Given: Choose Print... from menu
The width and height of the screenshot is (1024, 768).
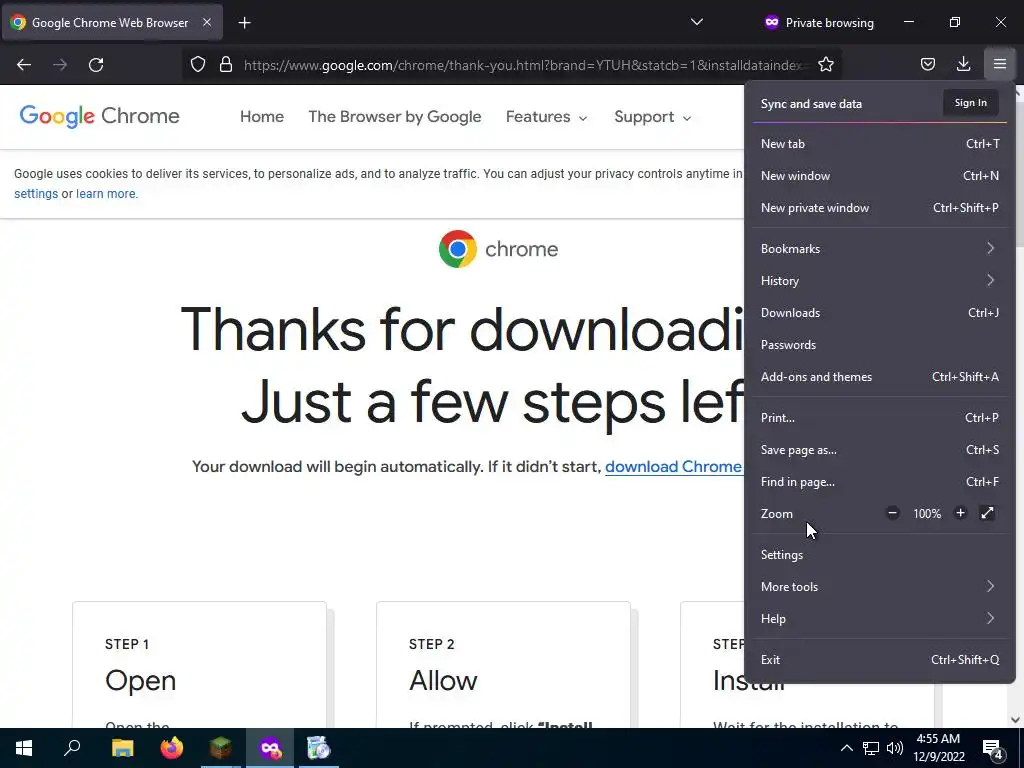Looking at the screenshot, I should 880,418.
